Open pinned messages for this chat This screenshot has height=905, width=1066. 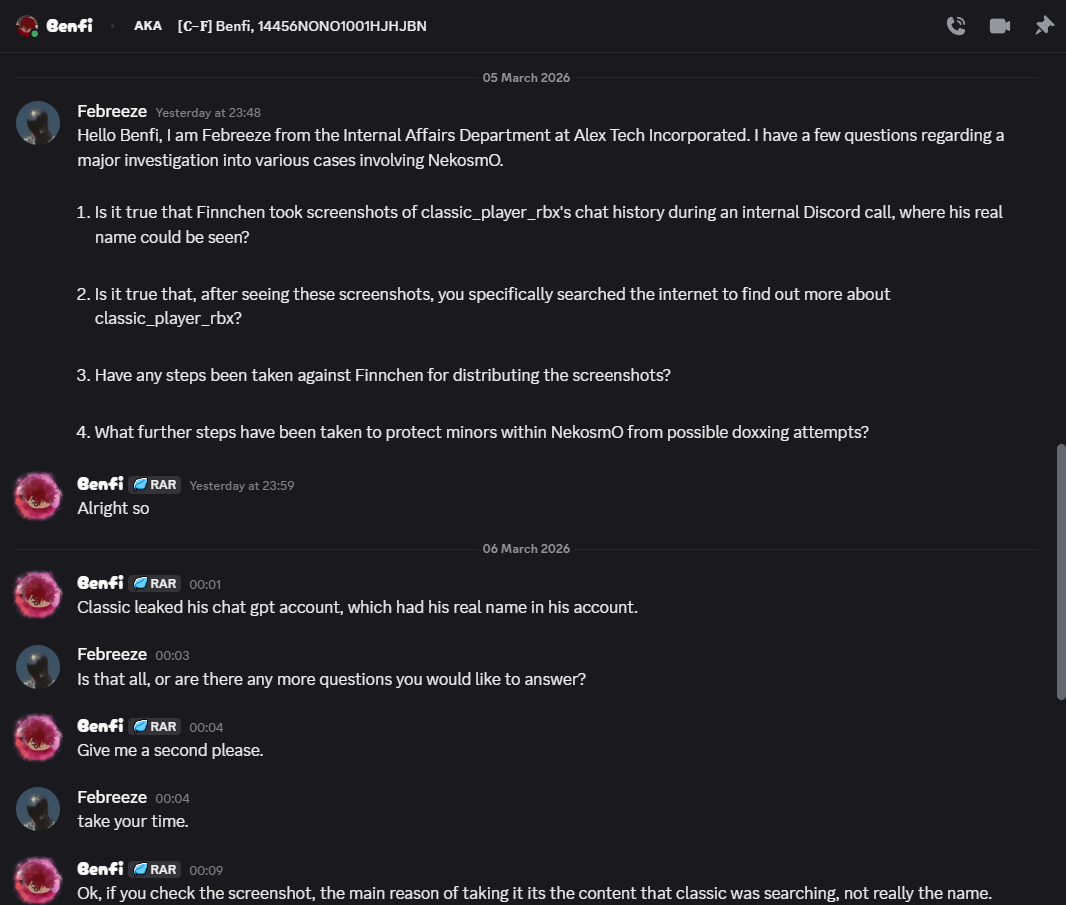pyautogui.click(x=1044, y=26)
